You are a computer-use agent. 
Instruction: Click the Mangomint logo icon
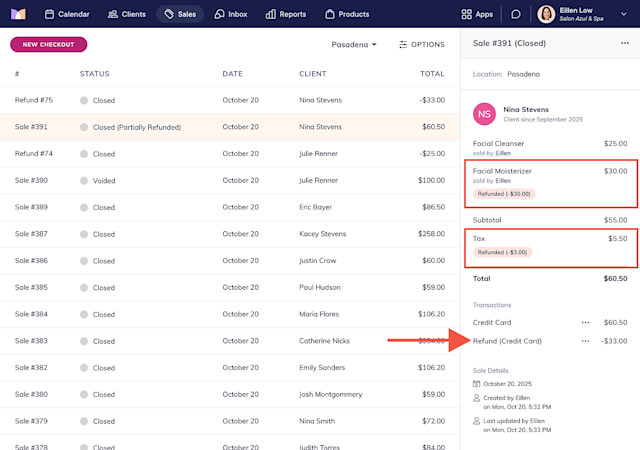tap(18, 14)
